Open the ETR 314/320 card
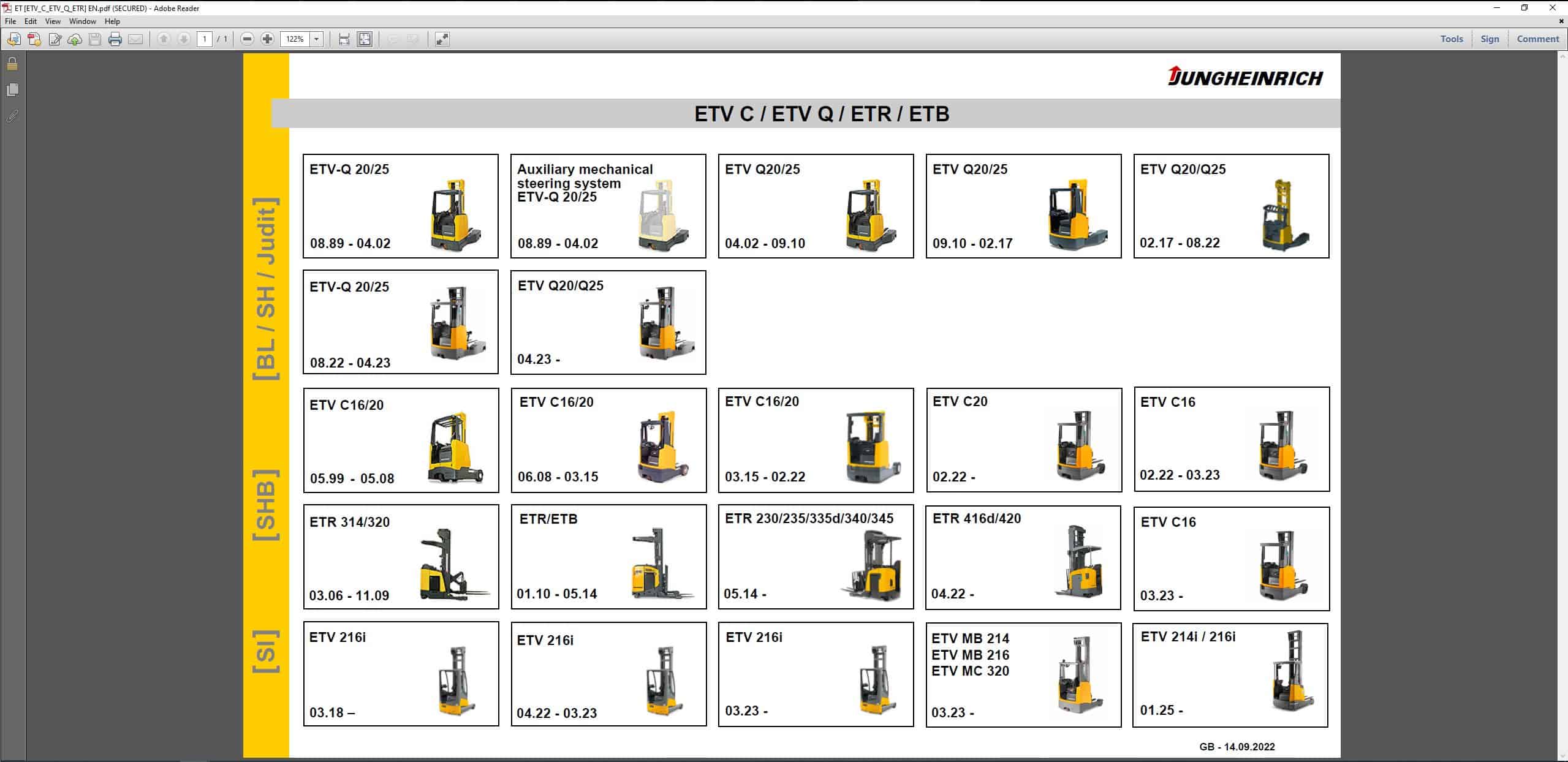 pos(401,557)
